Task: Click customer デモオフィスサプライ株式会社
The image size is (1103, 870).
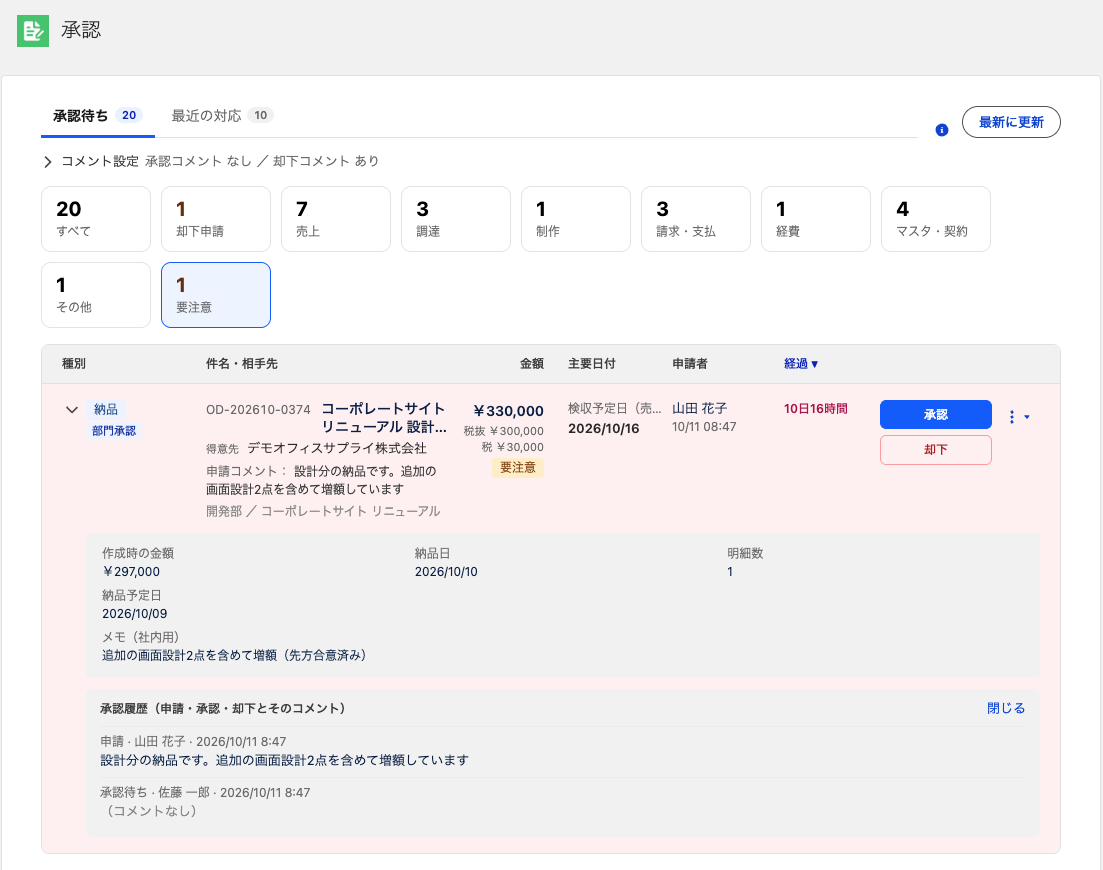Action: click(337, 448)
